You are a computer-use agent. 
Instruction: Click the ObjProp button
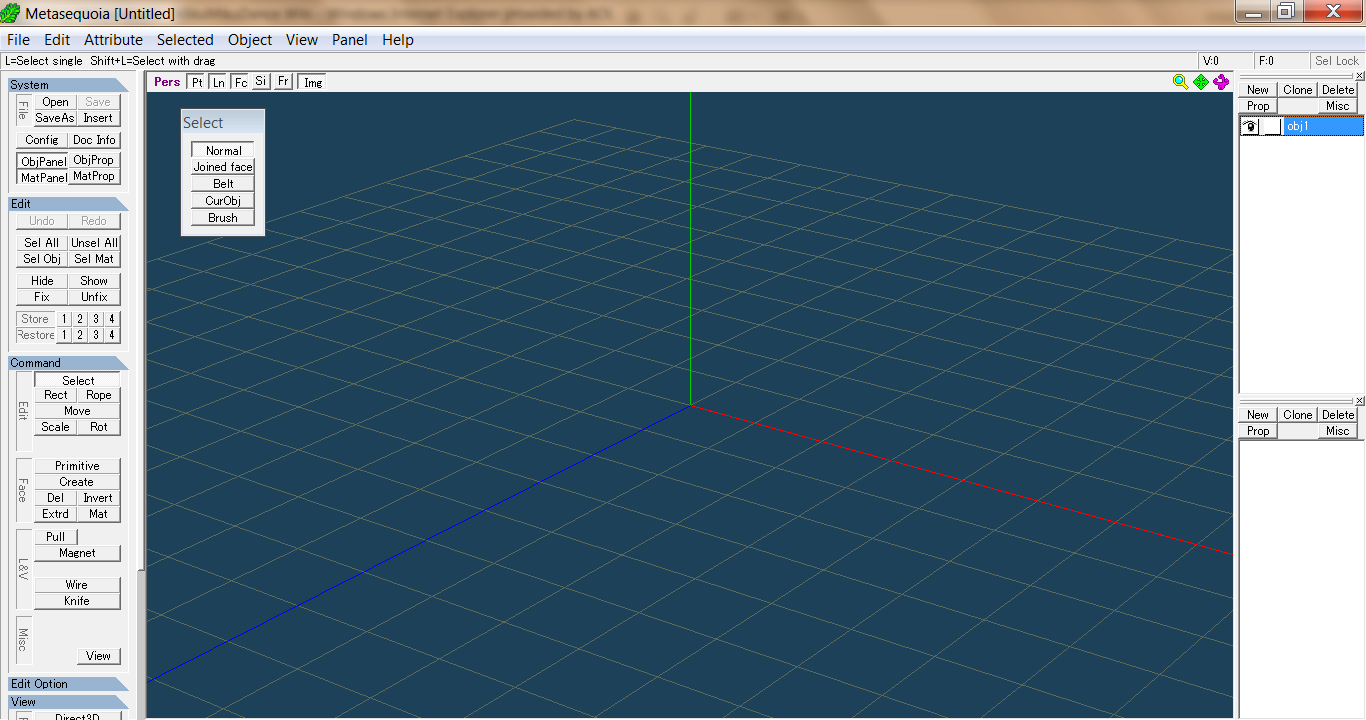[94, 160]
